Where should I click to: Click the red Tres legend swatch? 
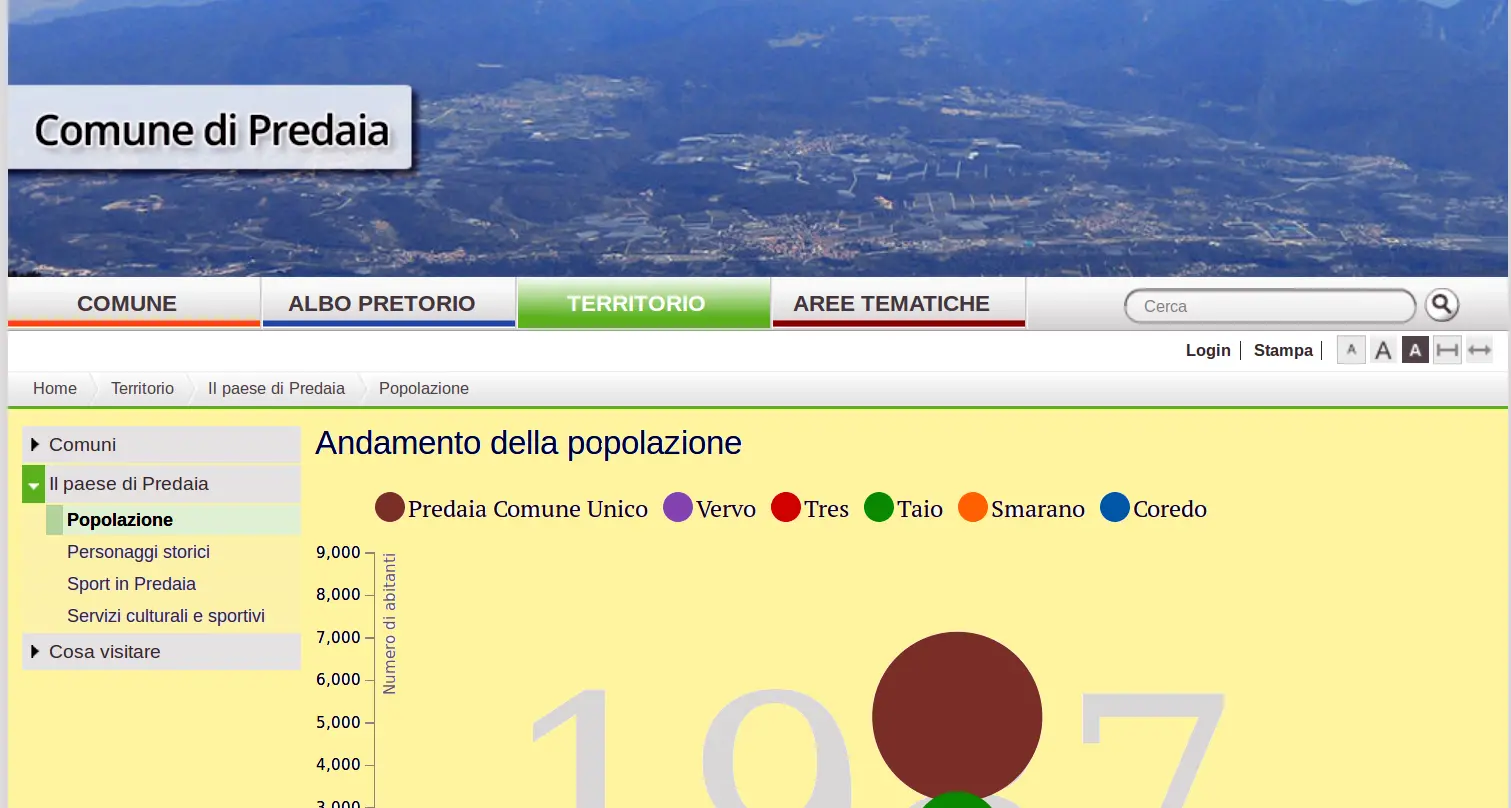coord(786,507)
